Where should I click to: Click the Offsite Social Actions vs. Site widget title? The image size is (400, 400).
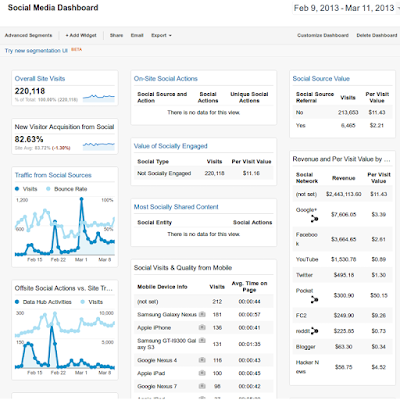point(64,288)
